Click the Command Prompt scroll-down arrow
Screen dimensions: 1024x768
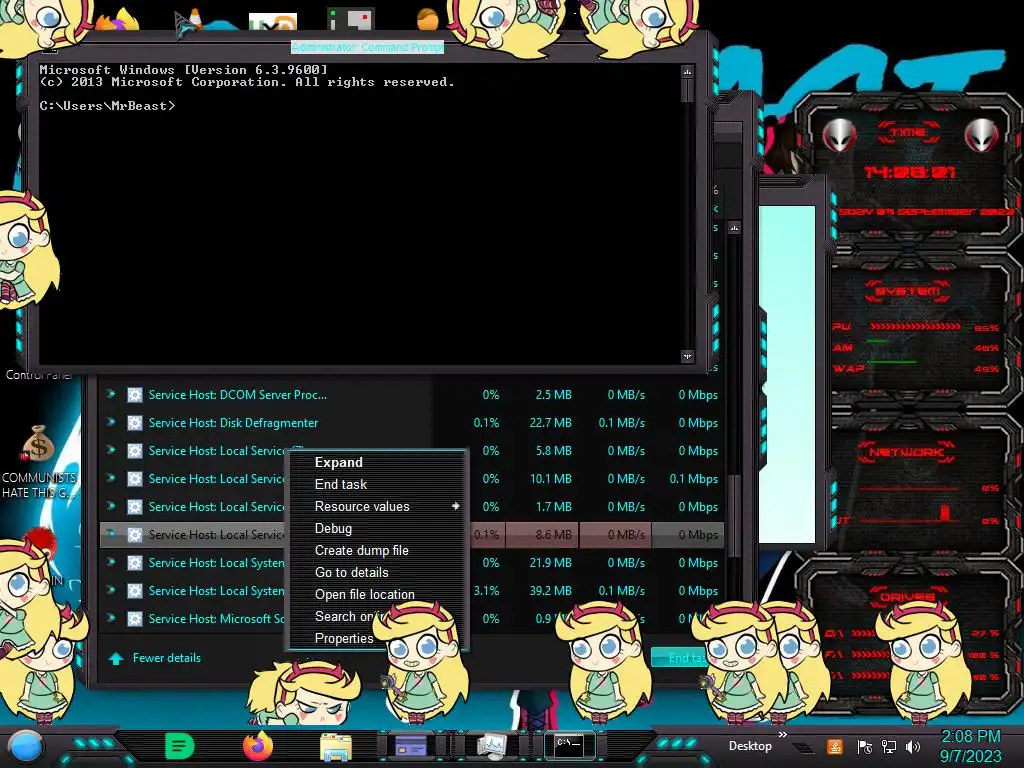(x=687, y=357)
